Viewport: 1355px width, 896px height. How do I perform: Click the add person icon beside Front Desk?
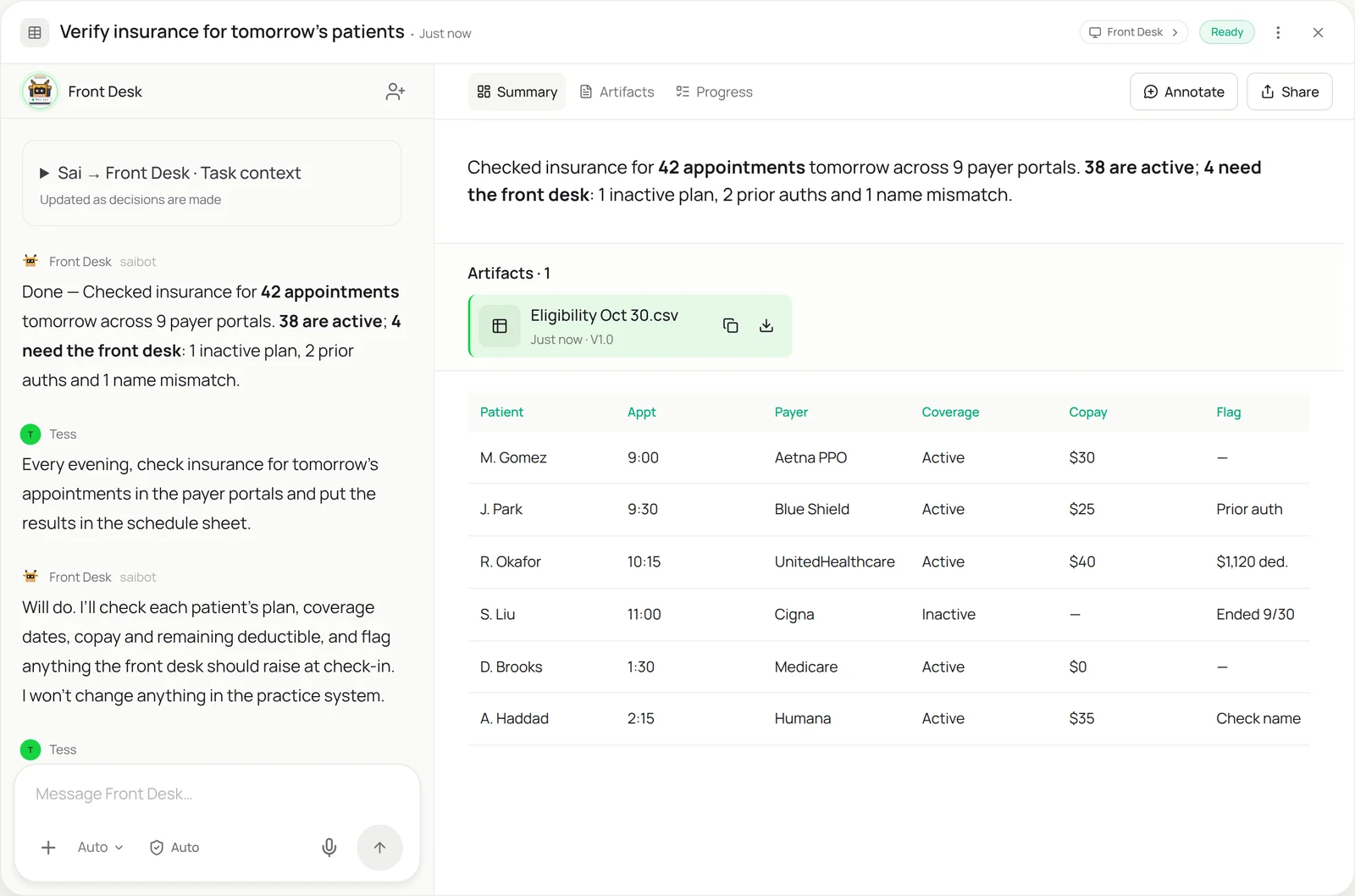tap(395, 91)
